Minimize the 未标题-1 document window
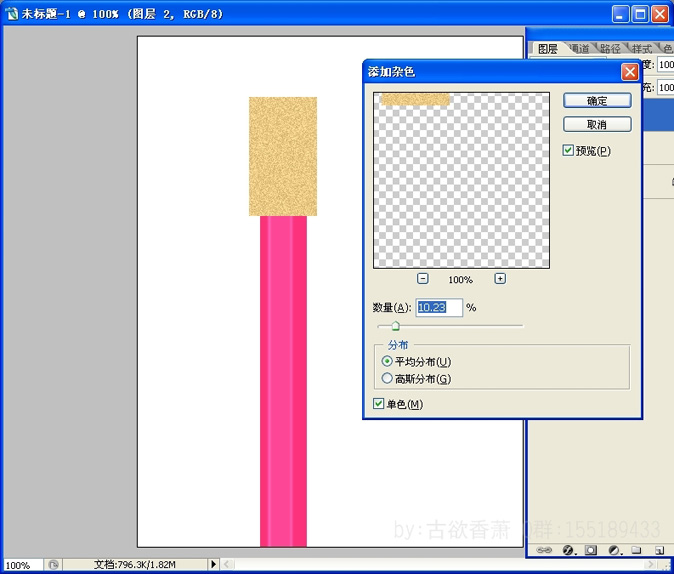 [620, 14]
